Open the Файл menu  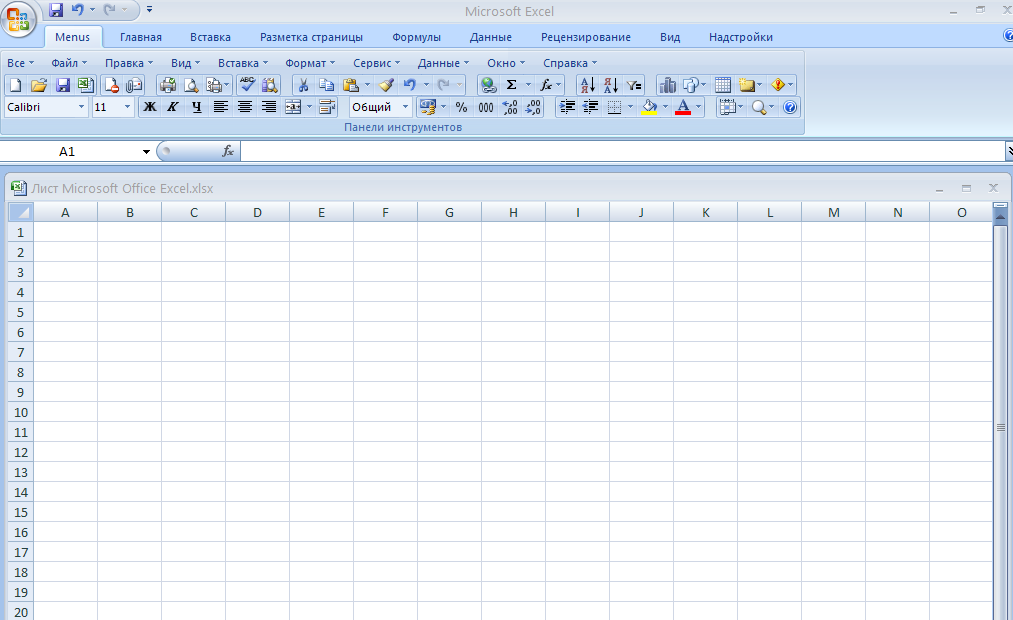[68, 63]
